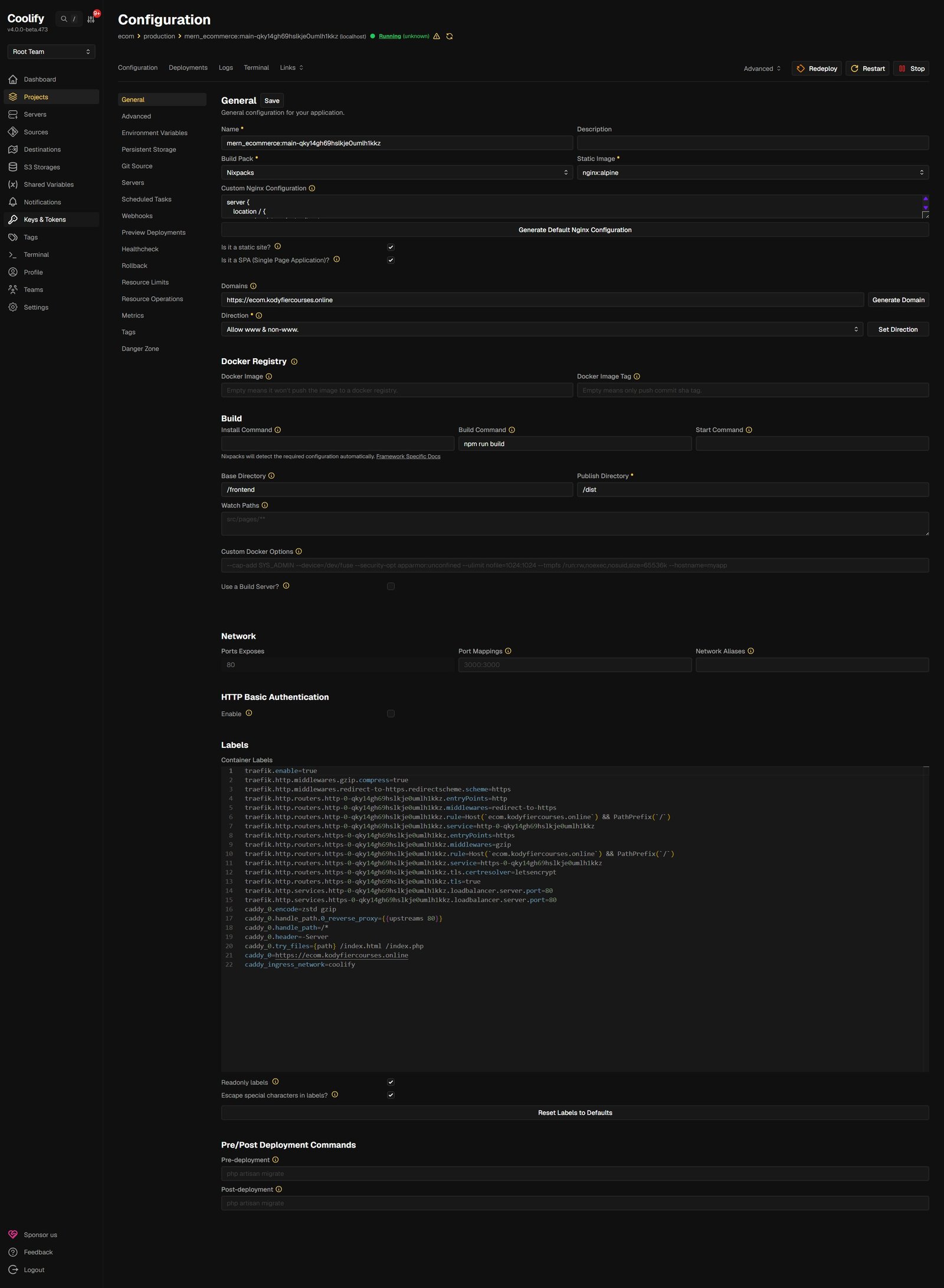Click the Notifications bell icon
This screenshot has height=1288, width=944.
tap(13, 202)
